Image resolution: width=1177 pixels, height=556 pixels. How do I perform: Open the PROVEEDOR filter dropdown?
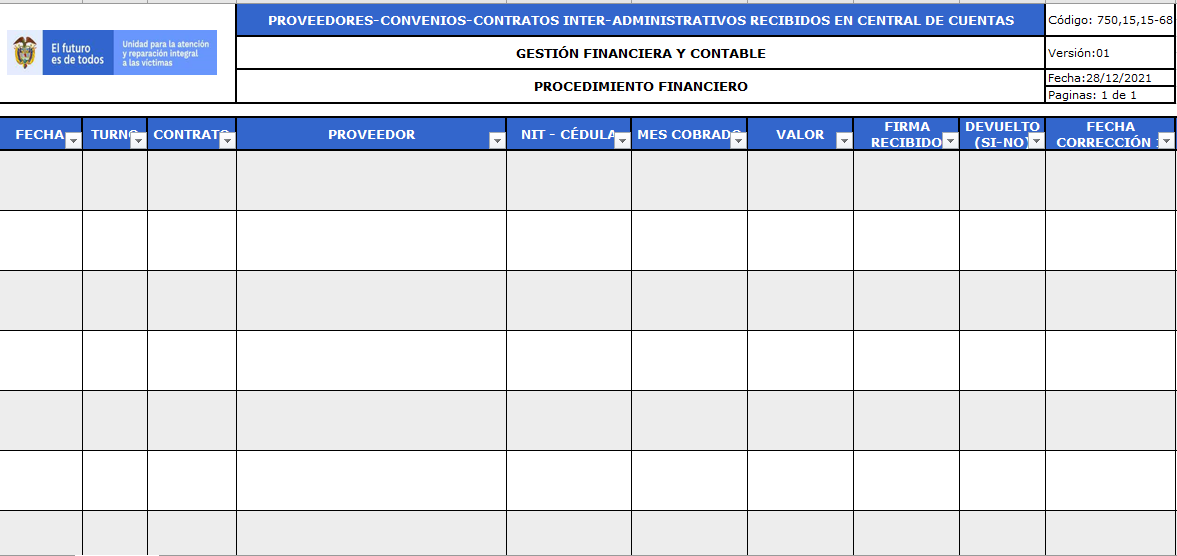496,140
